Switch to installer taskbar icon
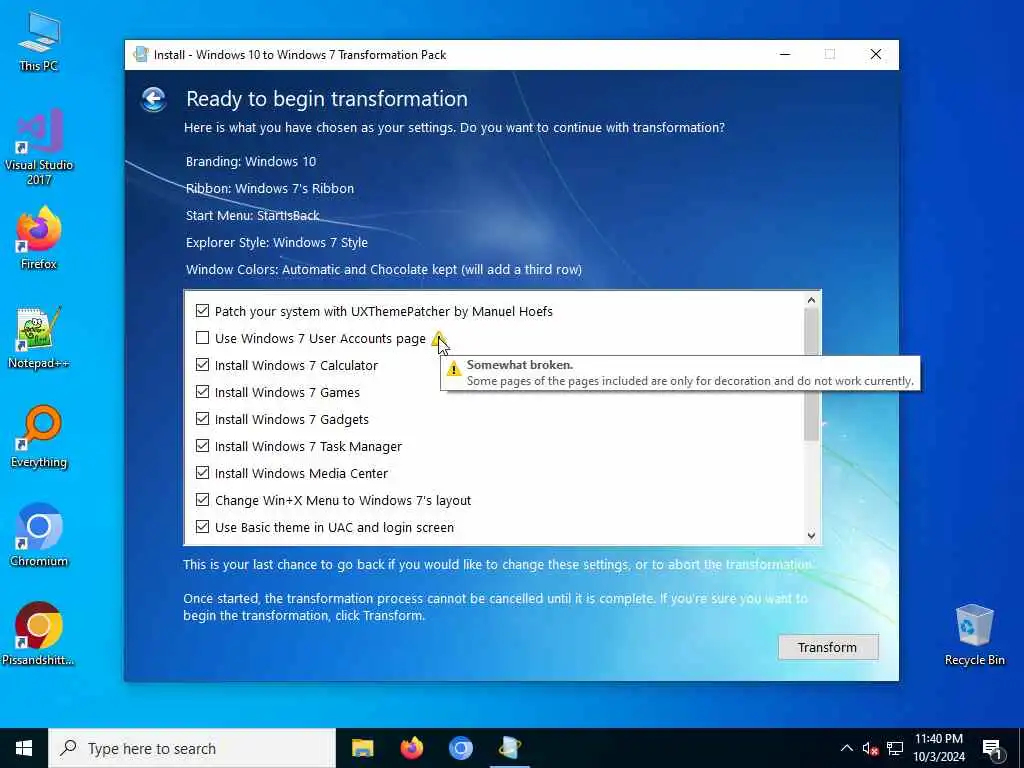The image size is (1024, 768). [509, 748]
